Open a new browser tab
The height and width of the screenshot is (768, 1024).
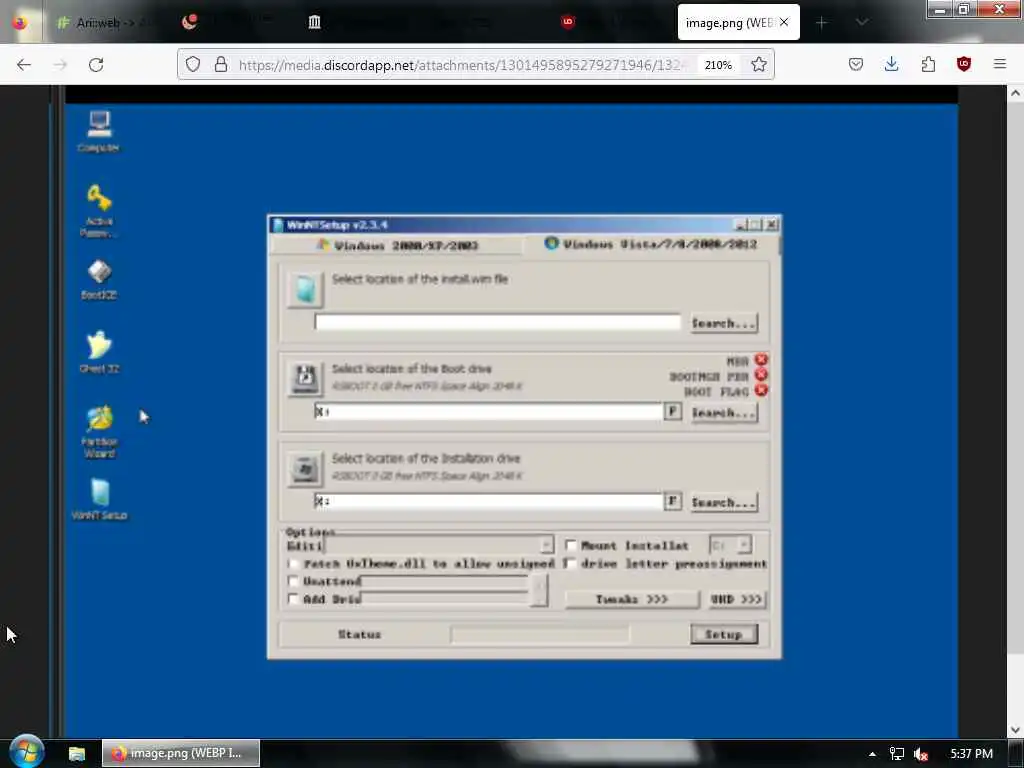[822, 23]
